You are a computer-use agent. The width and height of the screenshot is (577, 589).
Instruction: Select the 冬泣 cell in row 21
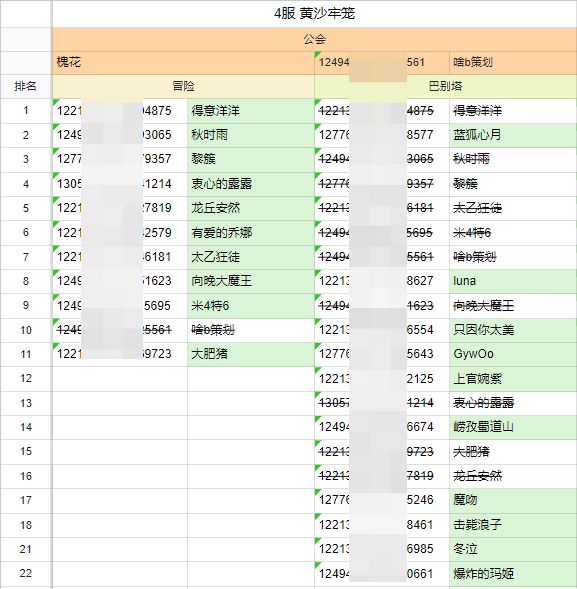click(513, 549)
